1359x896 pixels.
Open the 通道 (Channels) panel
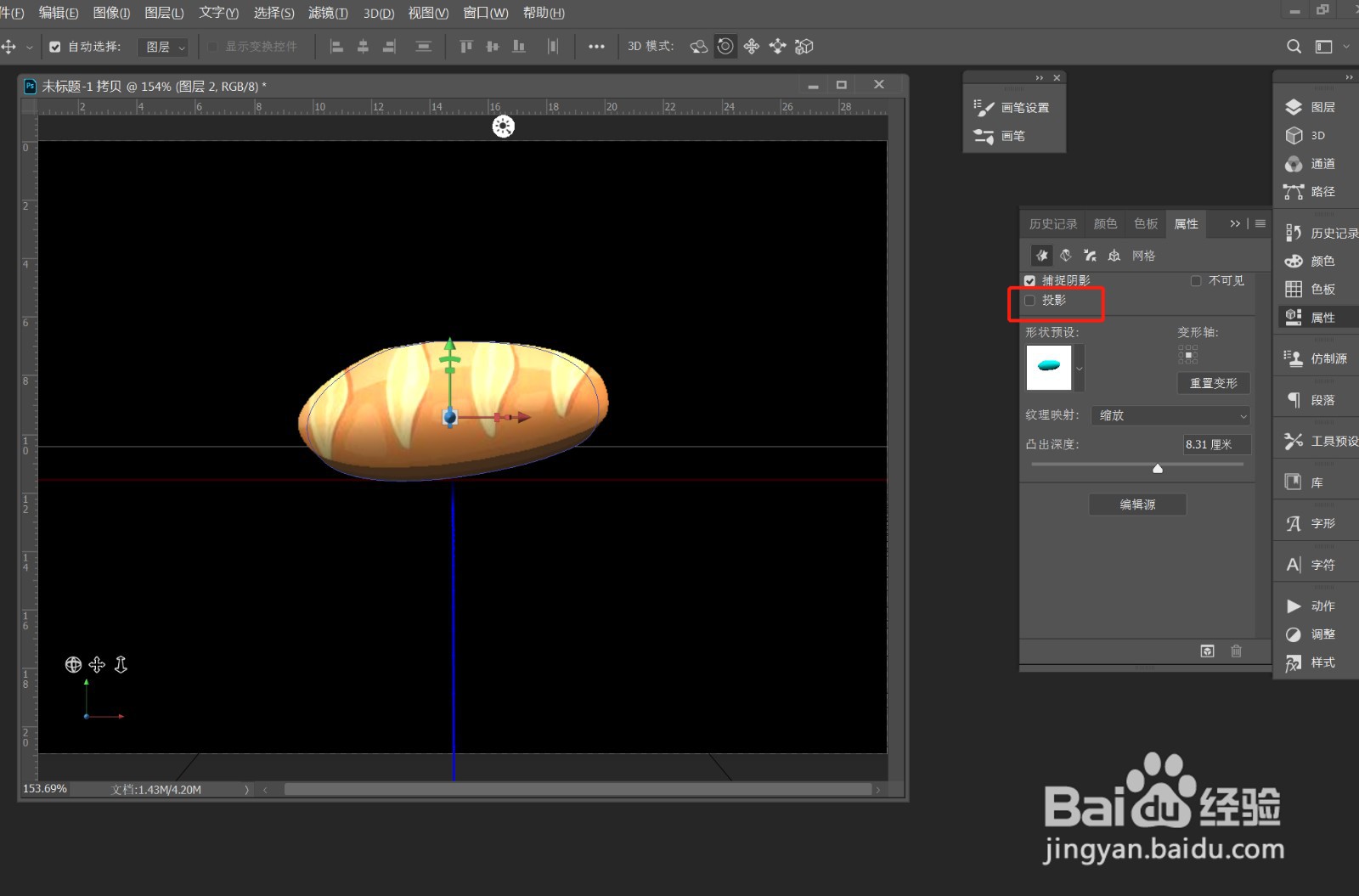(1294, 164)
